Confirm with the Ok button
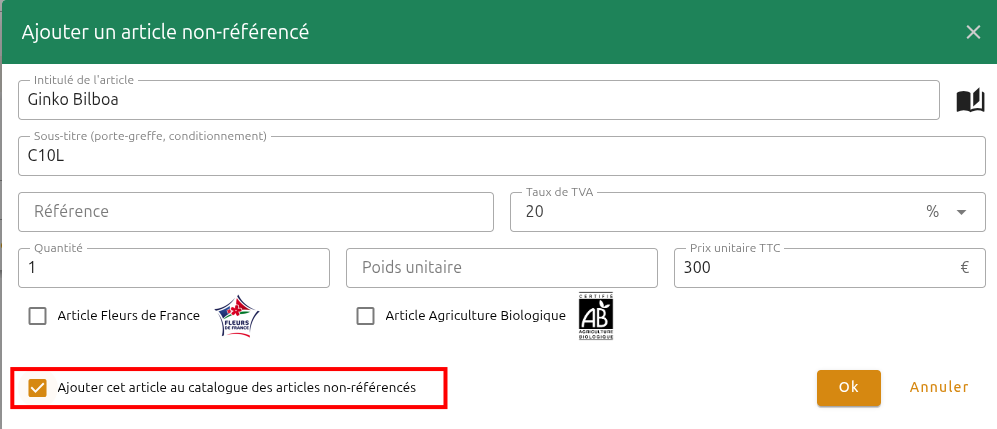 (849, 388)
